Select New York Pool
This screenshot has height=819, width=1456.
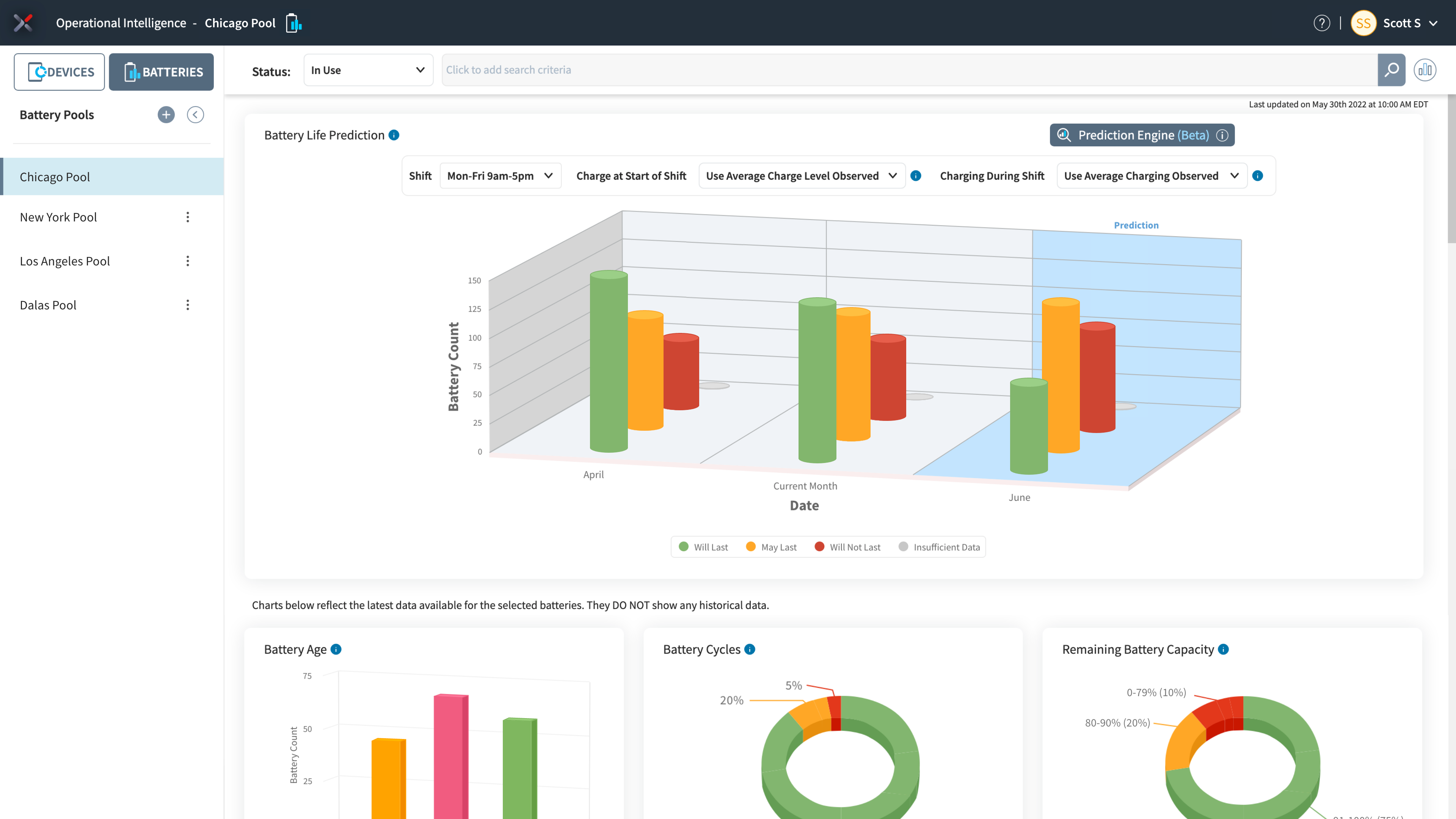(58, 217)
